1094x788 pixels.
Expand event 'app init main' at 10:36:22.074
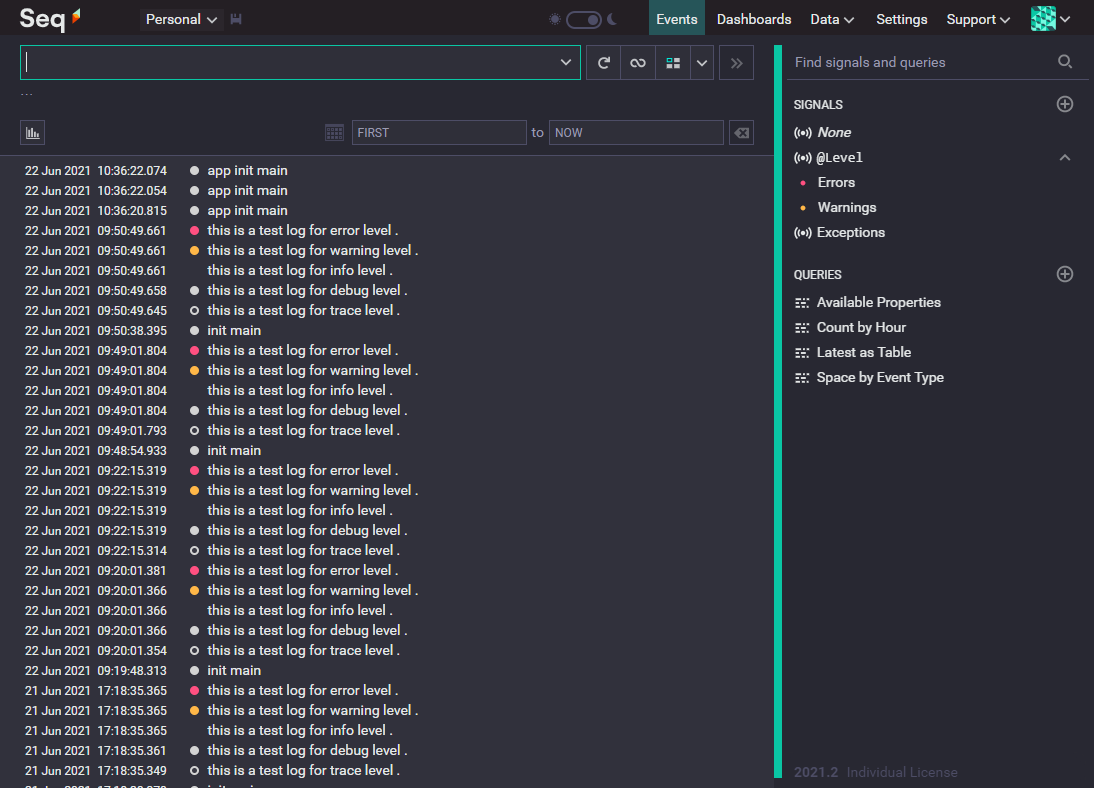click(247, 171)
